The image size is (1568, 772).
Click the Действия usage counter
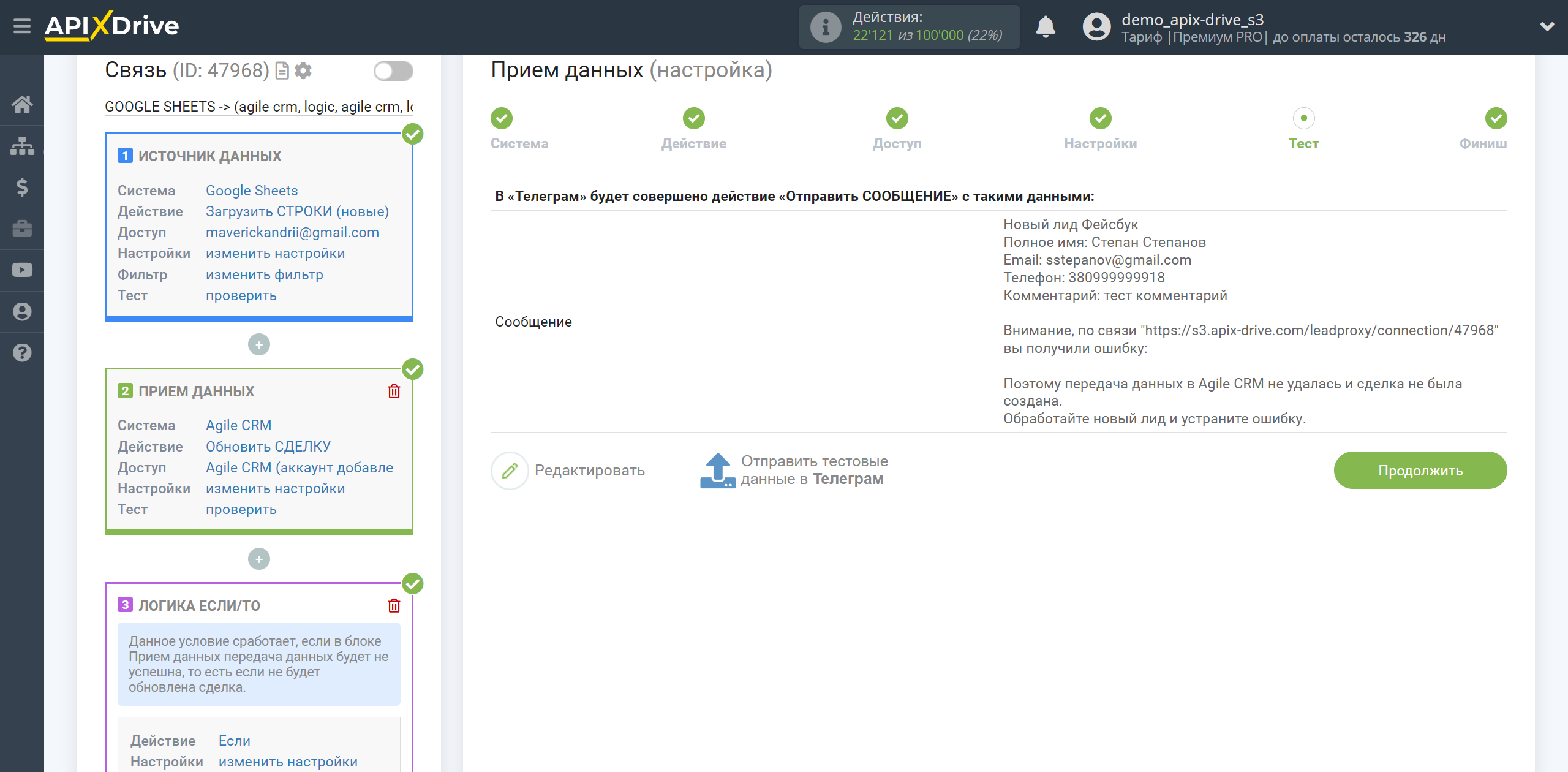pos(910,27)
